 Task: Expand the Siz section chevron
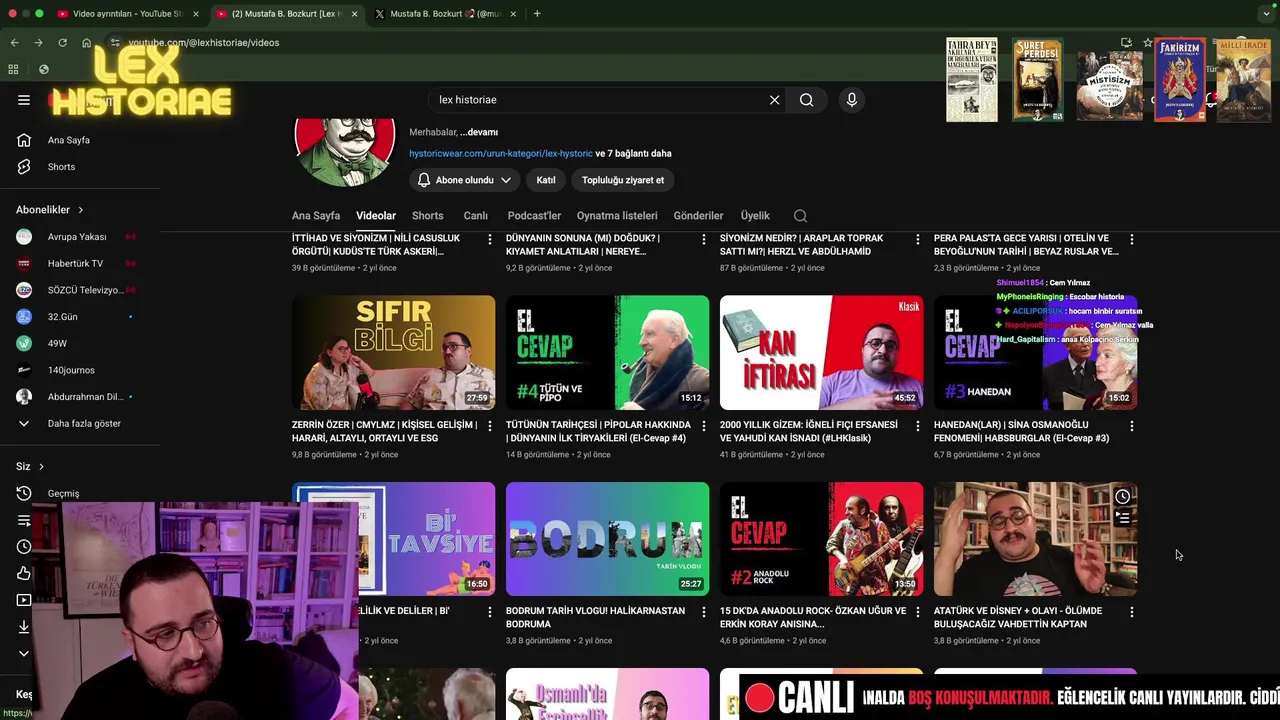[x=41, y=467]
